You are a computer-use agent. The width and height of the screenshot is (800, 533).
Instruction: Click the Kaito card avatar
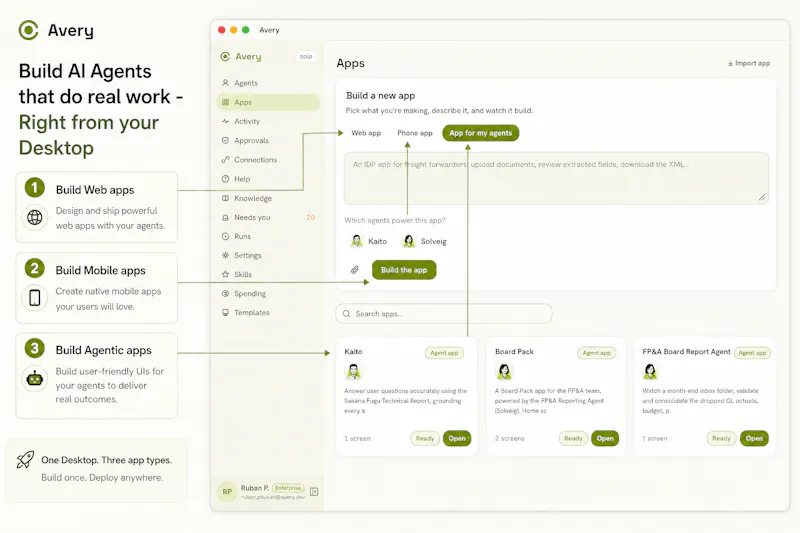[353, 371]
